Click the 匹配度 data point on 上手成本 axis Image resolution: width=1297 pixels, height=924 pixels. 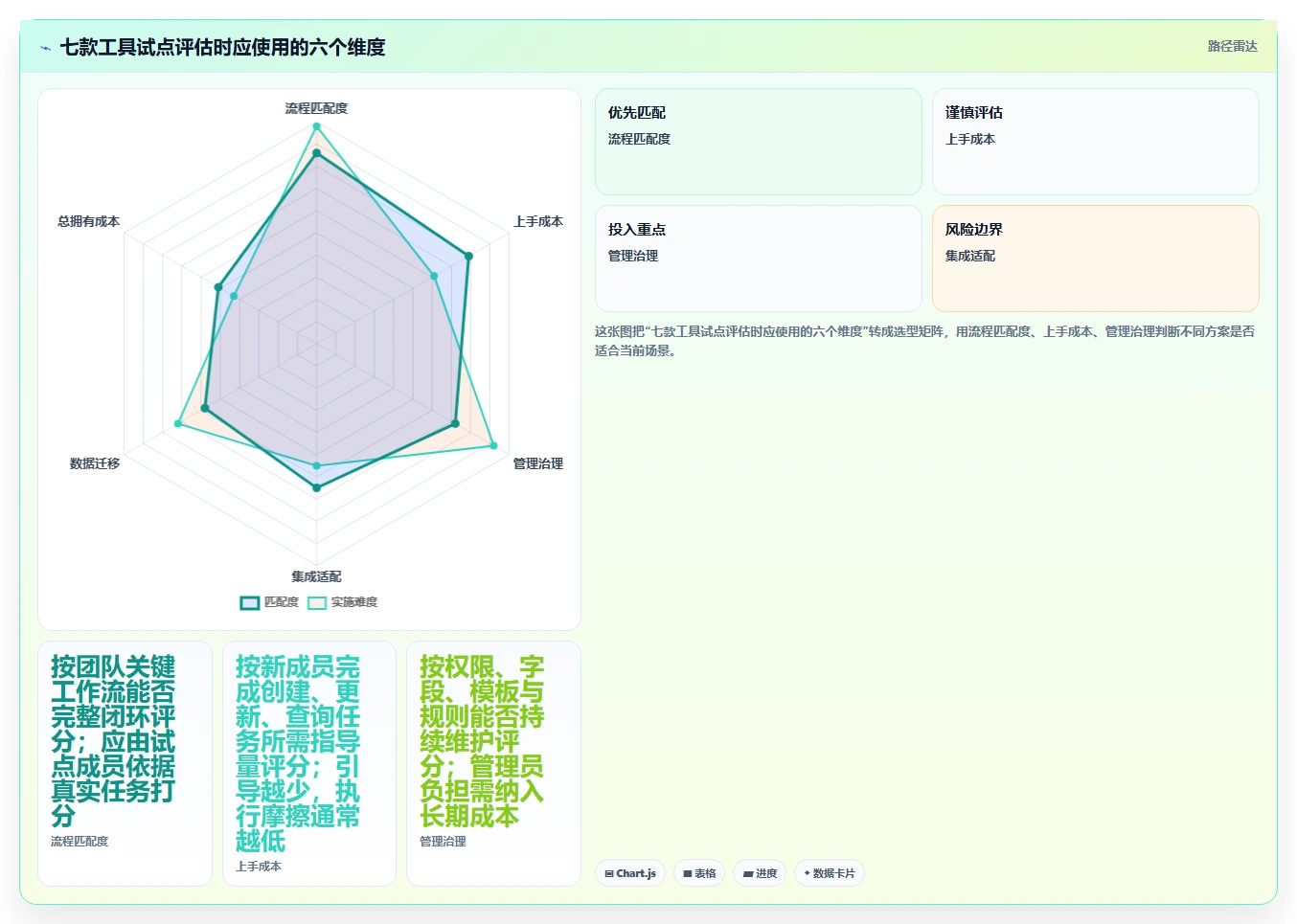pyautogui.click(x=468, y=257)
